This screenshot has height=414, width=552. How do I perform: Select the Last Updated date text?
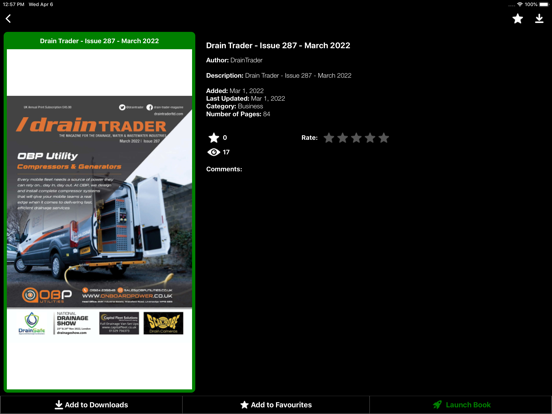tap(246, 99)
